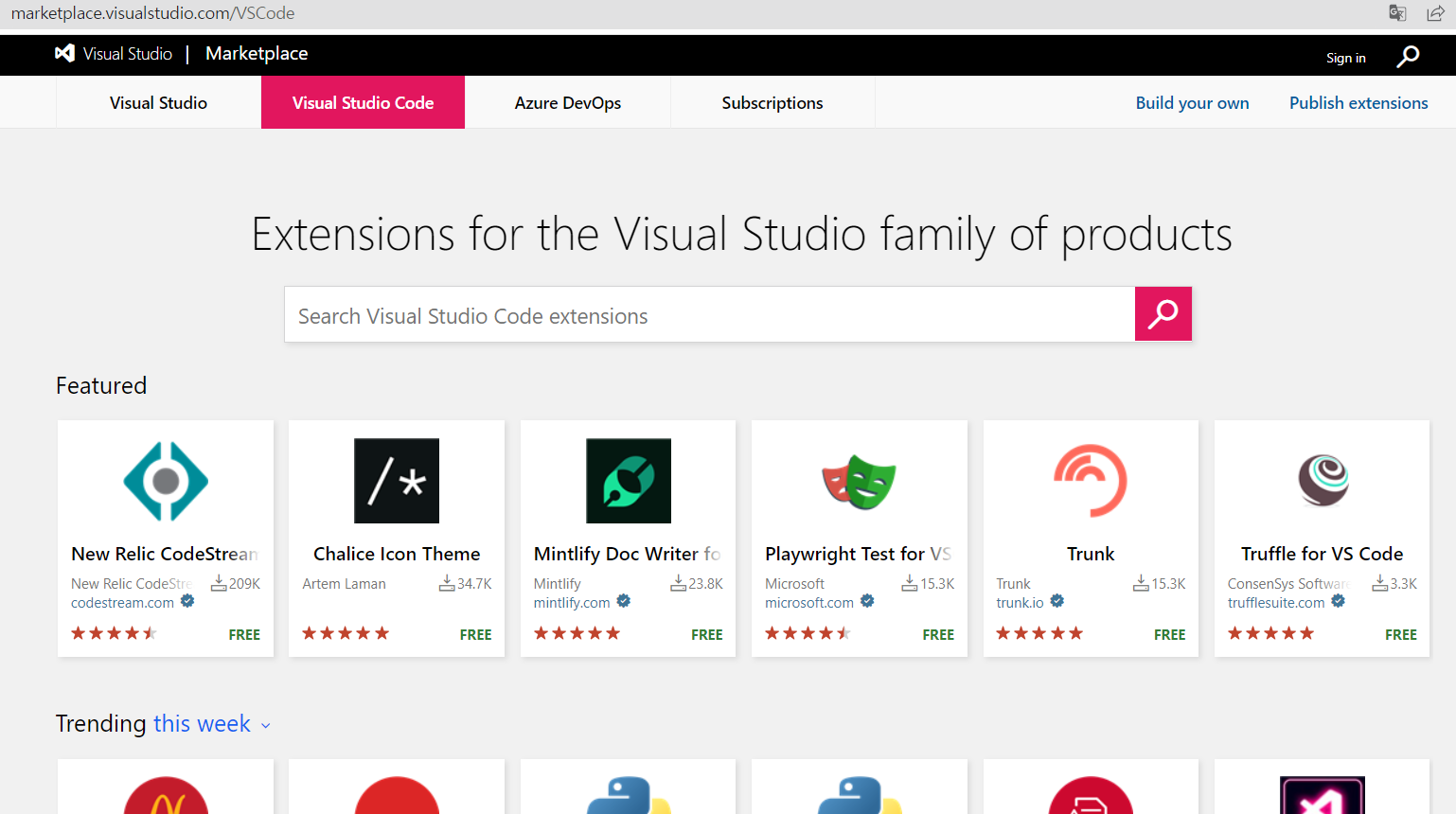1456x814 pixels.
Task: Click Artem Laman publisher name
Action: 344,584
